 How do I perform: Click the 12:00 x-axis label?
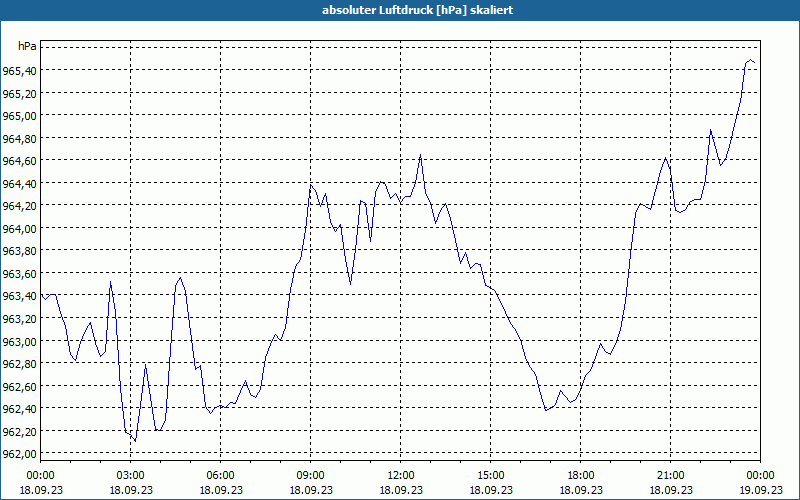click(401, 476)
